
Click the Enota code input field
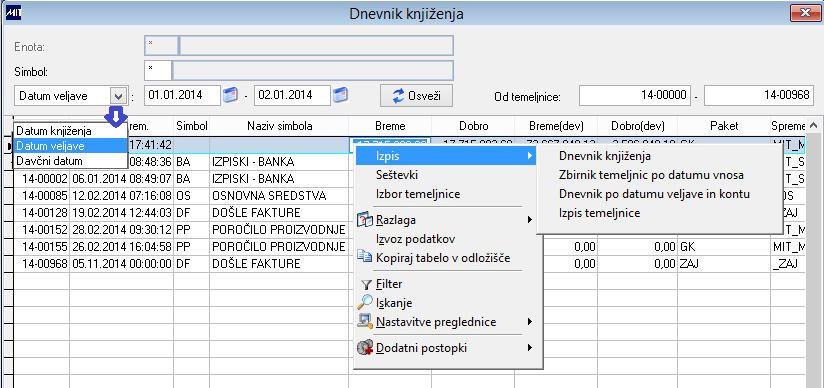161,45
